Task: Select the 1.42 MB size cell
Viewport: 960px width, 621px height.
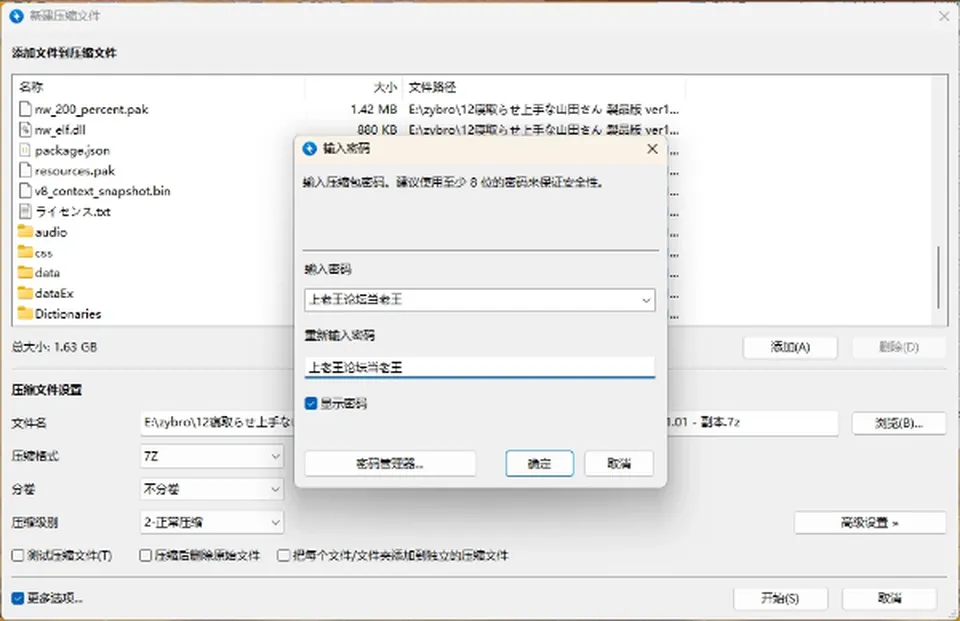Action: pyautogui.click(x=374, y=109)
